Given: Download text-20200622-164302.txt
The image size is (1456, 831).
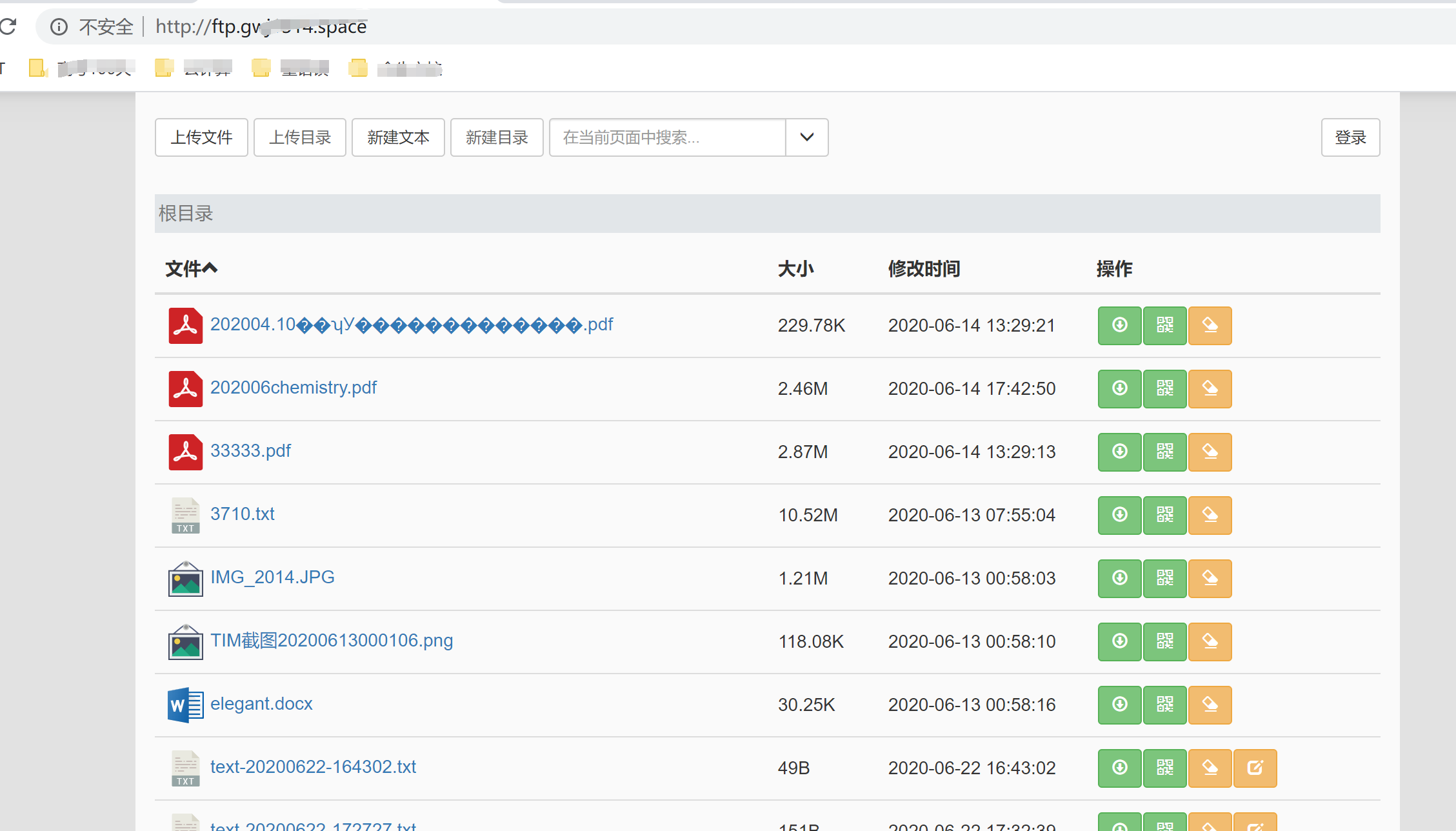Looking at the screenshot, I should click(x=1119, y=768).
